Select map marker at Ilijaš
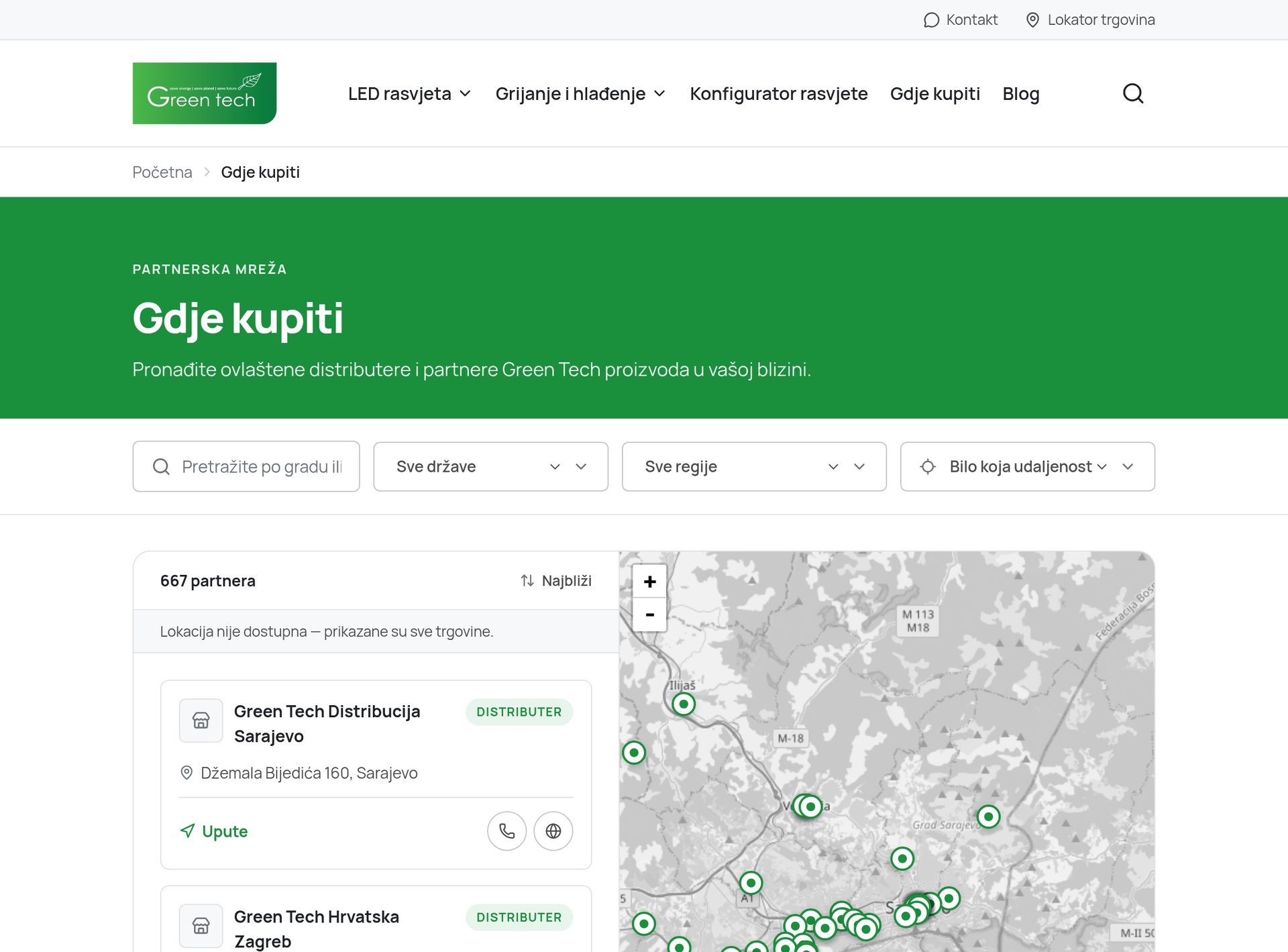Screen dimensions: 1288x952 click(684, 704)
